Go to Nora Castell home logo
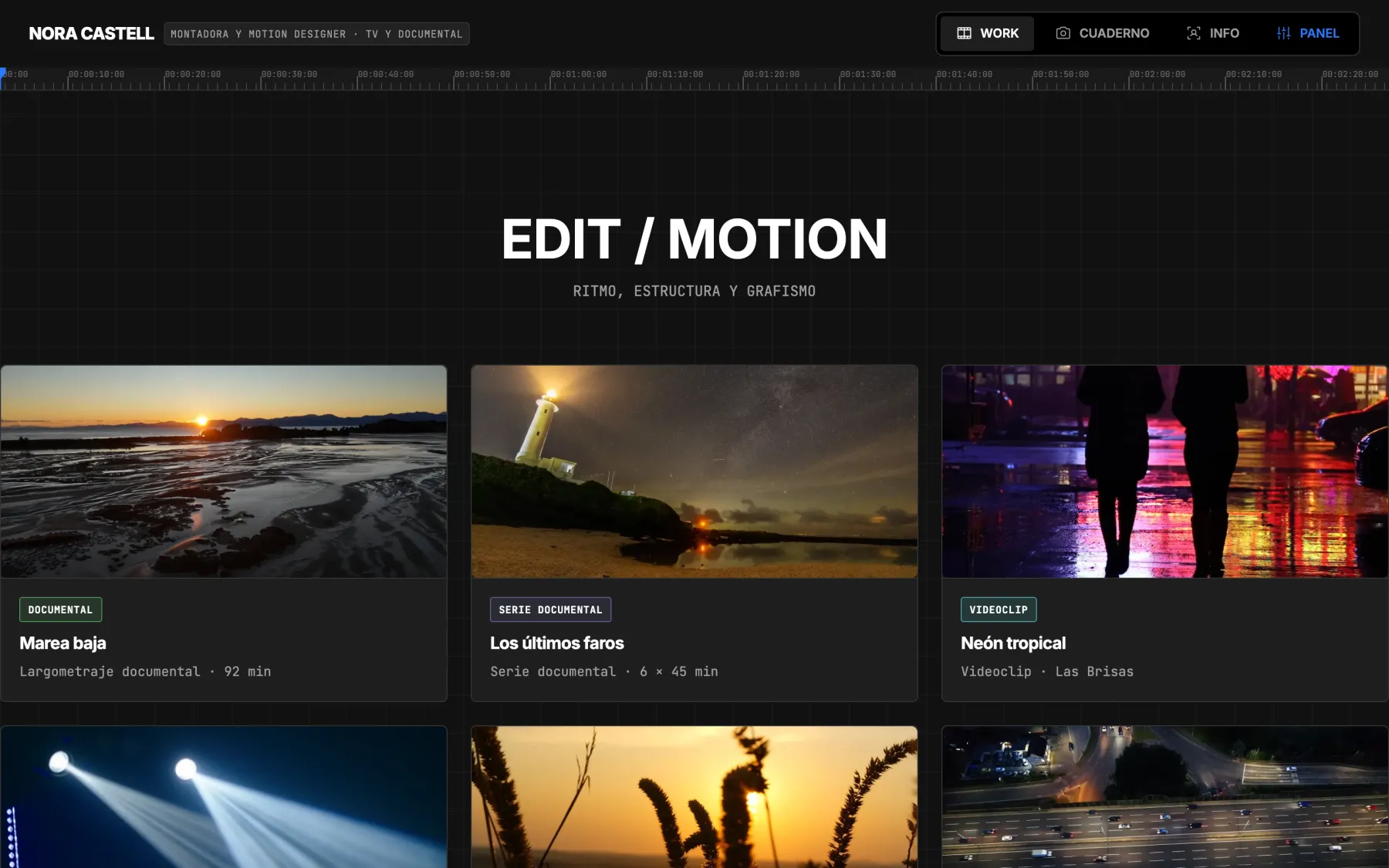Viewport: 1389px width, 868px height. 91,33
